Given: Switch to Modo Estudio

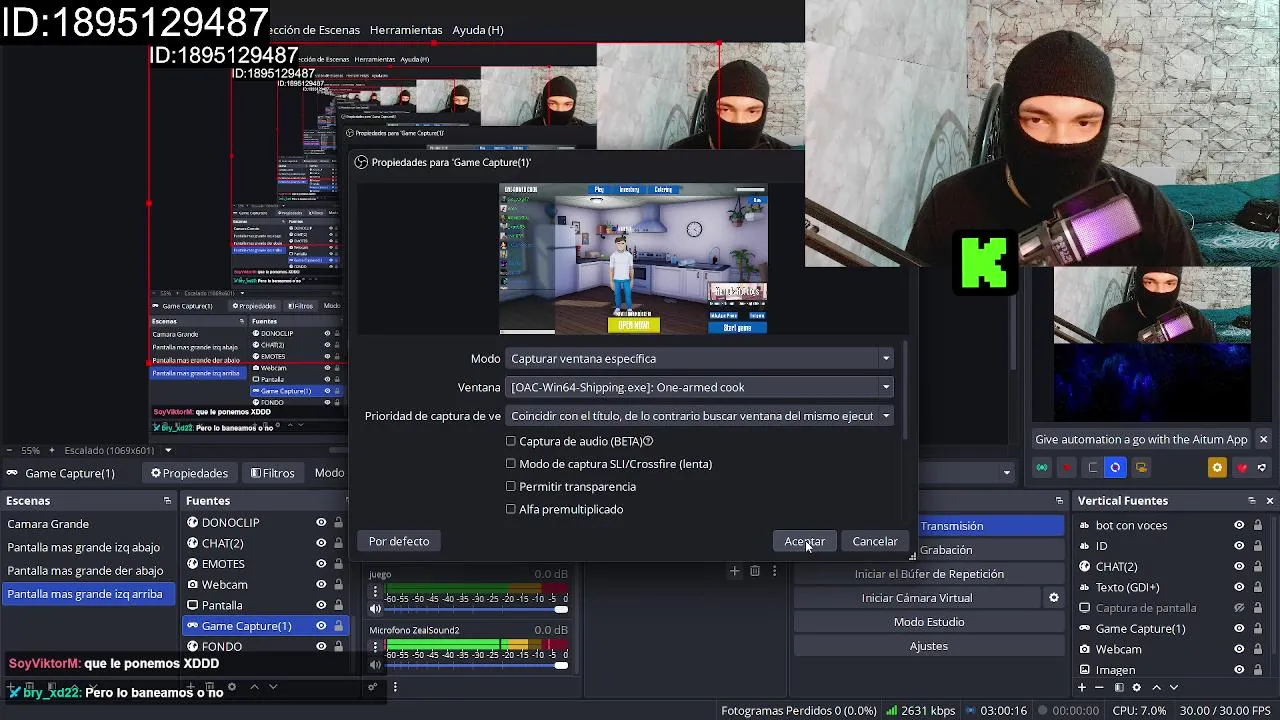Looking at the screenshot, I should pyautogui.click(x=929, y=622).
